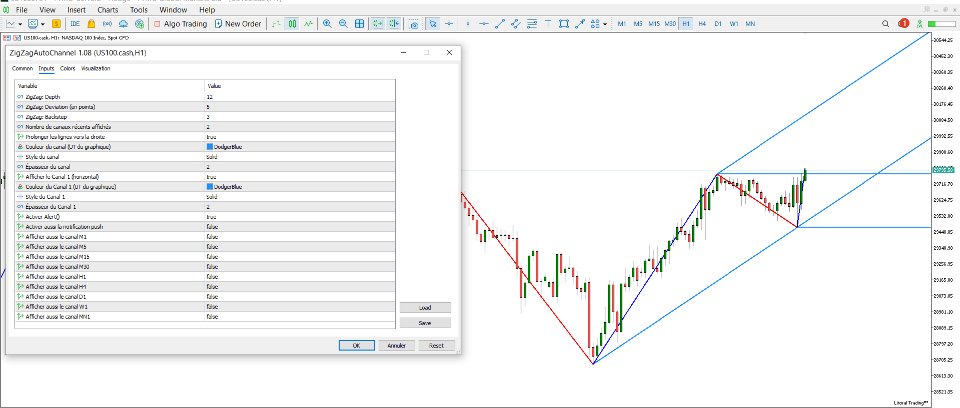Expand the objects list dropdown arrow
Viewport: 960px width, 408px height.
click(x=605, y=24)
